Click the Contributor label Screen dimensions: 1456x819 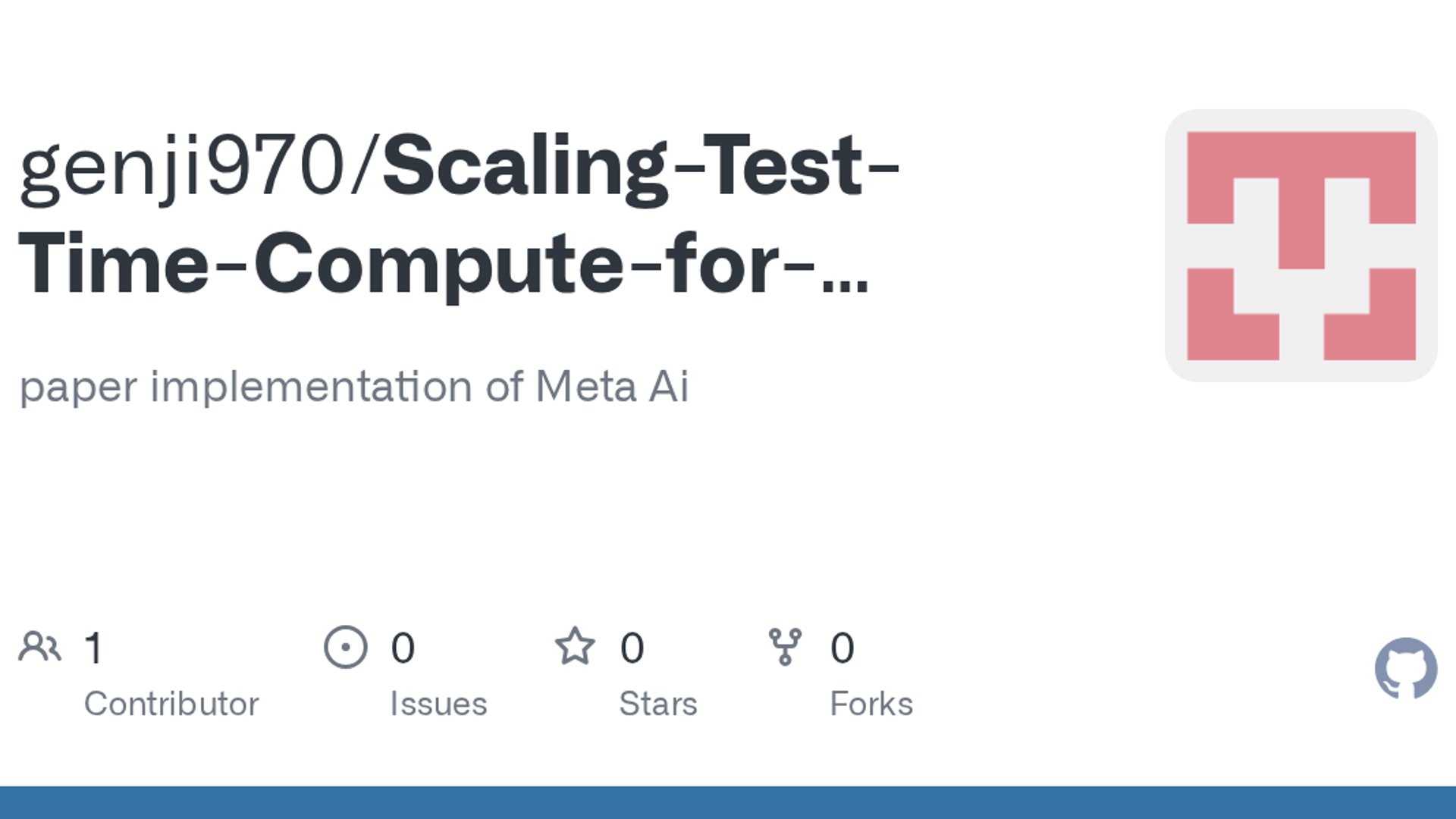click(x=171, y=704)
